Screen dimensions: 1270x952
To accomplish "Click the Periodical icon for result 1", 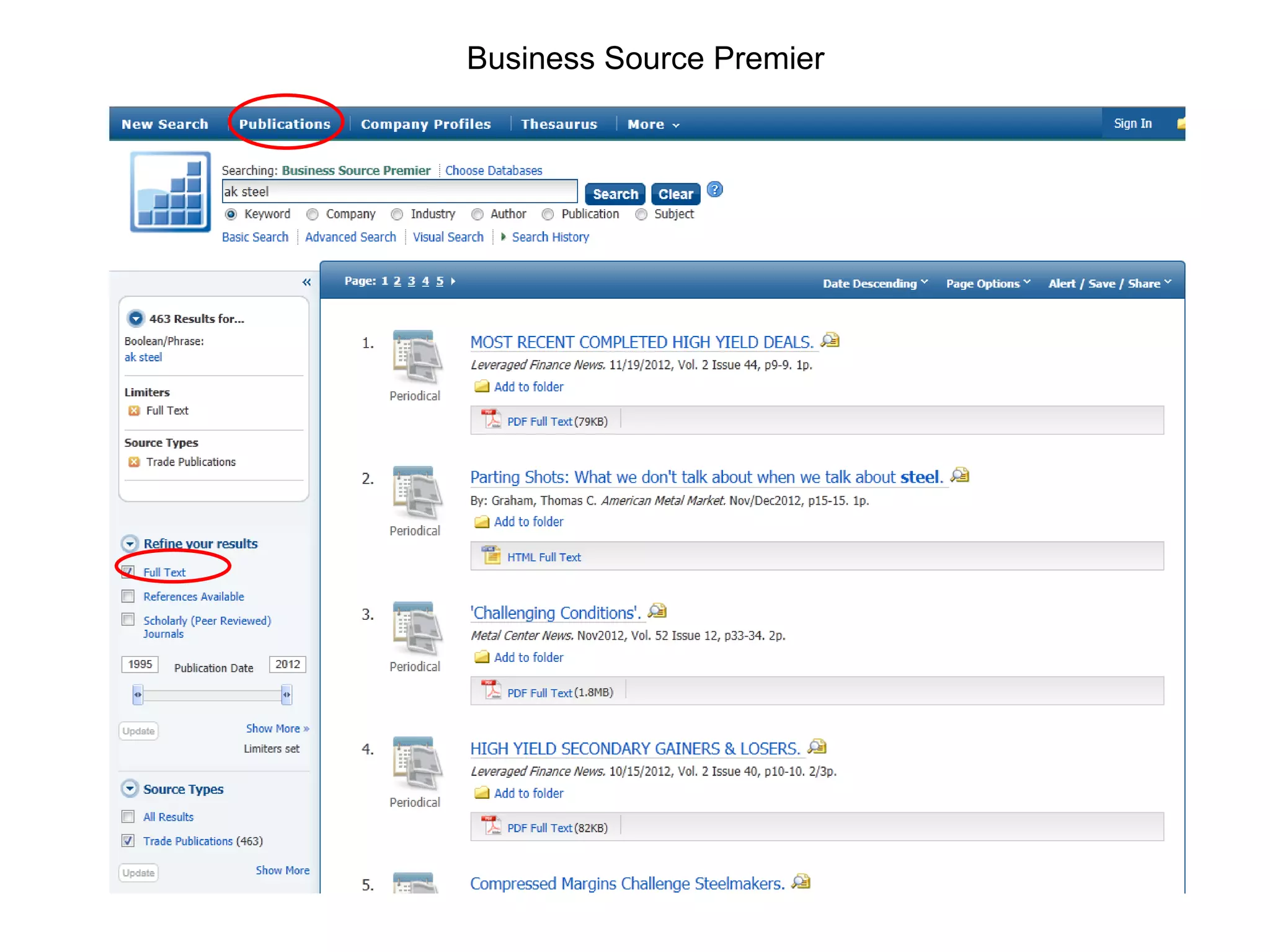I will [417, 358].
